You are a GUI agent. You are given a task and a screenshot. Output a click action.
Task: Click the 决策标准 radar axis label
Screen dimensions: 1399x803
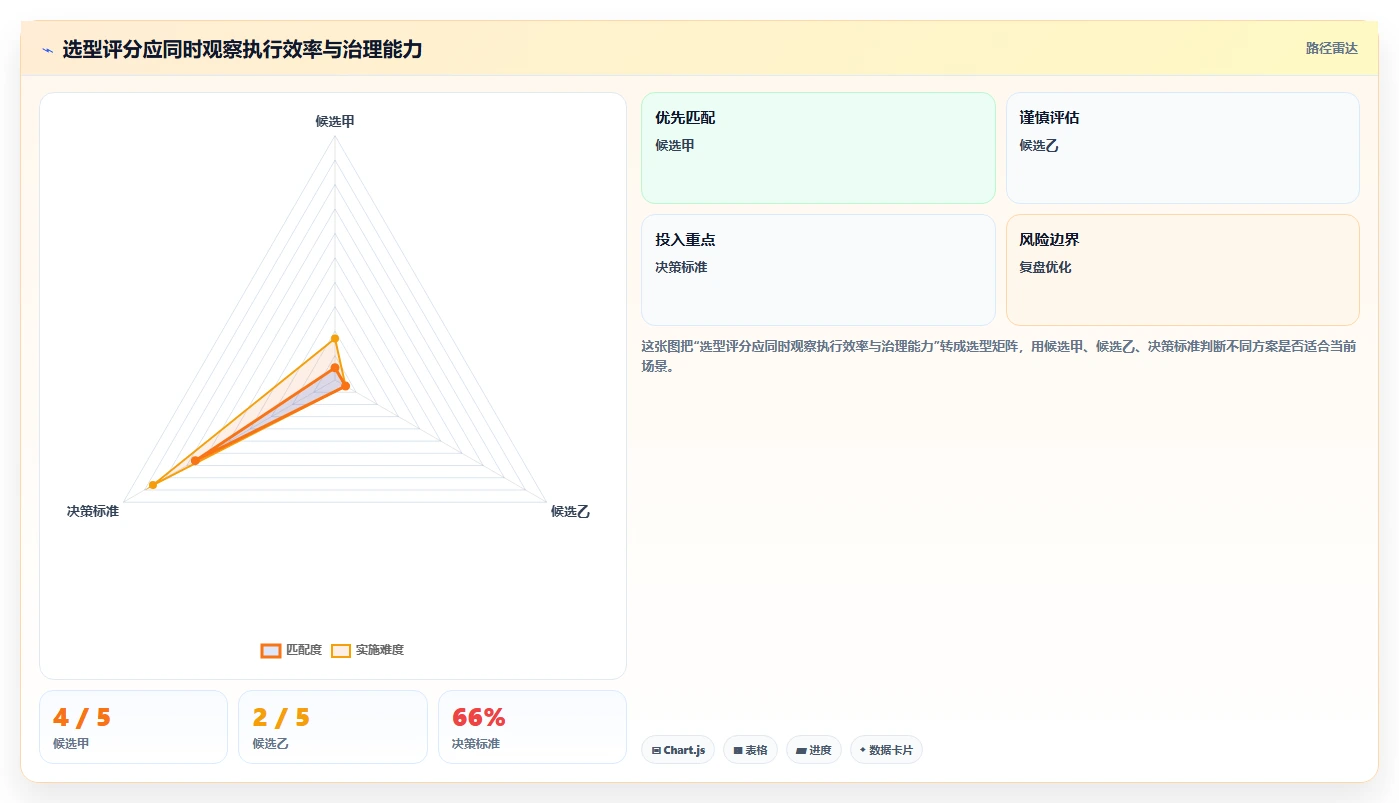pyautogui.click(x=93, y=512)
